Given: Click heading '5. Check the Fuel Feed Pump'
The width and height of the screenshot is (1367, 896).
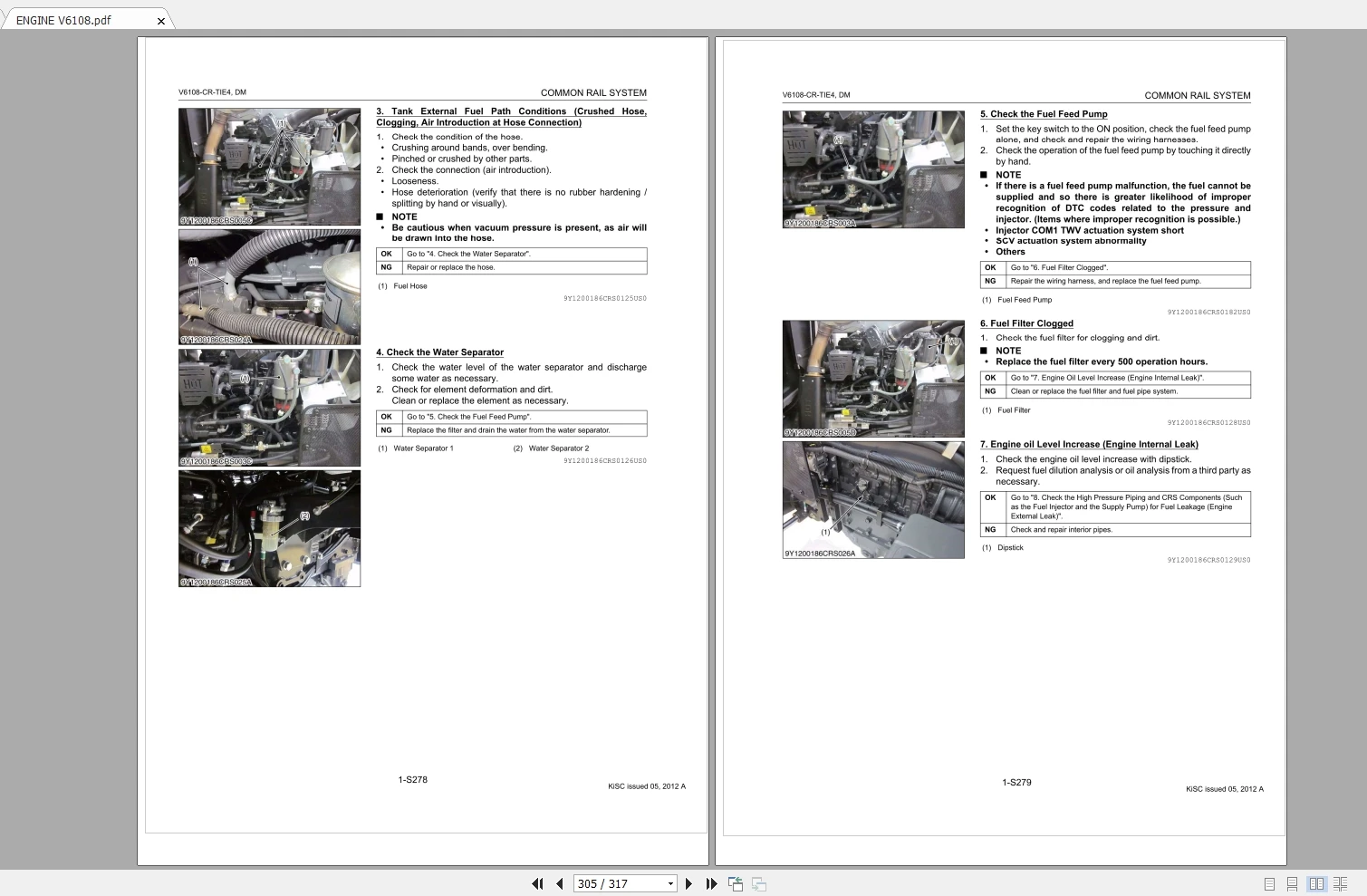Looking at the screenshot, I should tap(1044, 114).
